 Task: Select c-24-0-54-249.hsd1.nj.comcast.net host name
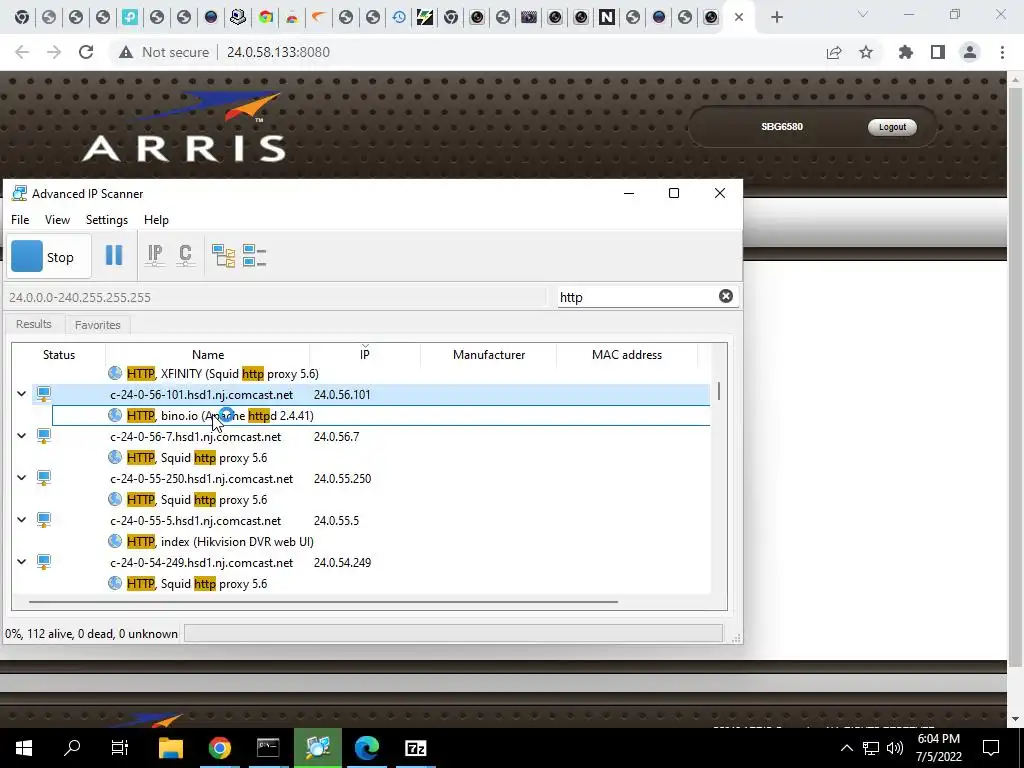pos(202,563)
